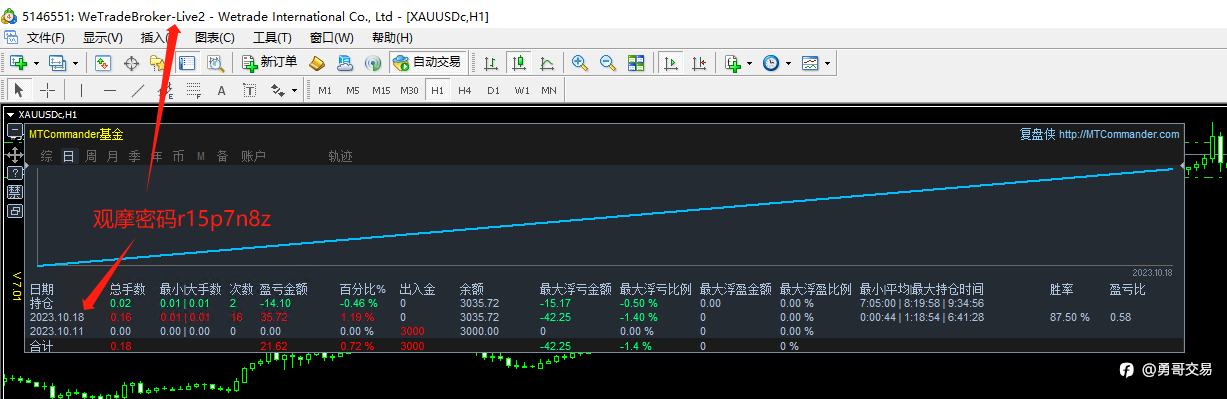This screenshot has height=399, width=1227.
Task: Toggle the Navigator star-folder icon
Action: click(158, 62)
